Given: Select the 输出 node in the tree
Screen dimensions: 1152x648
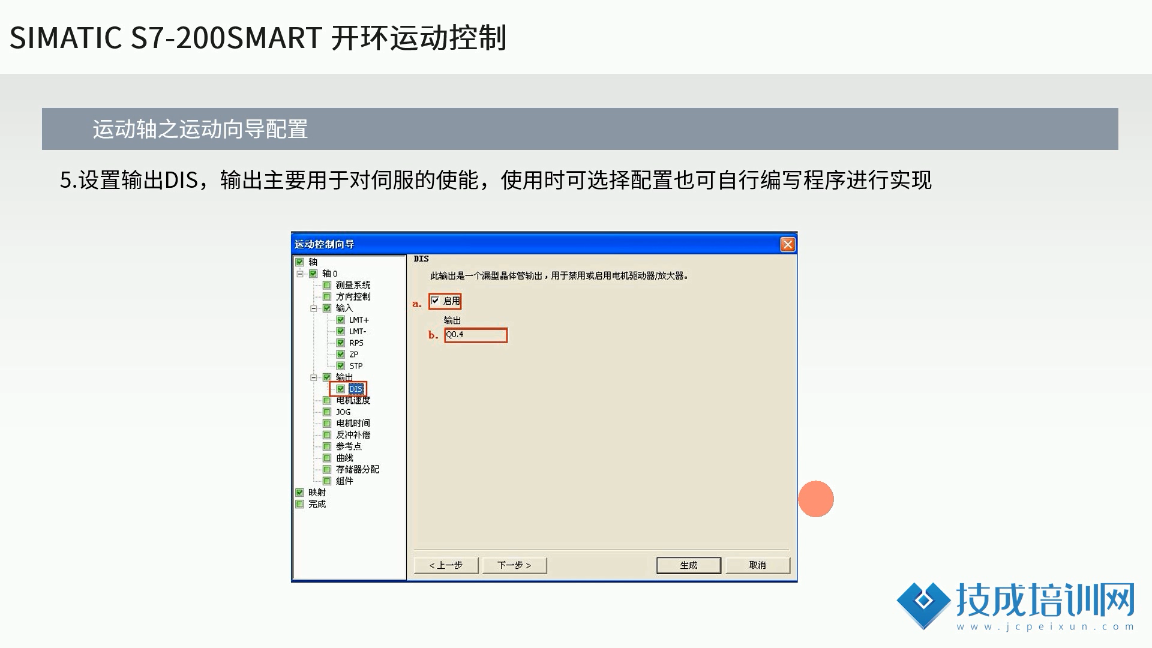Looking at the screenshot, I should [x=344, y=377].
